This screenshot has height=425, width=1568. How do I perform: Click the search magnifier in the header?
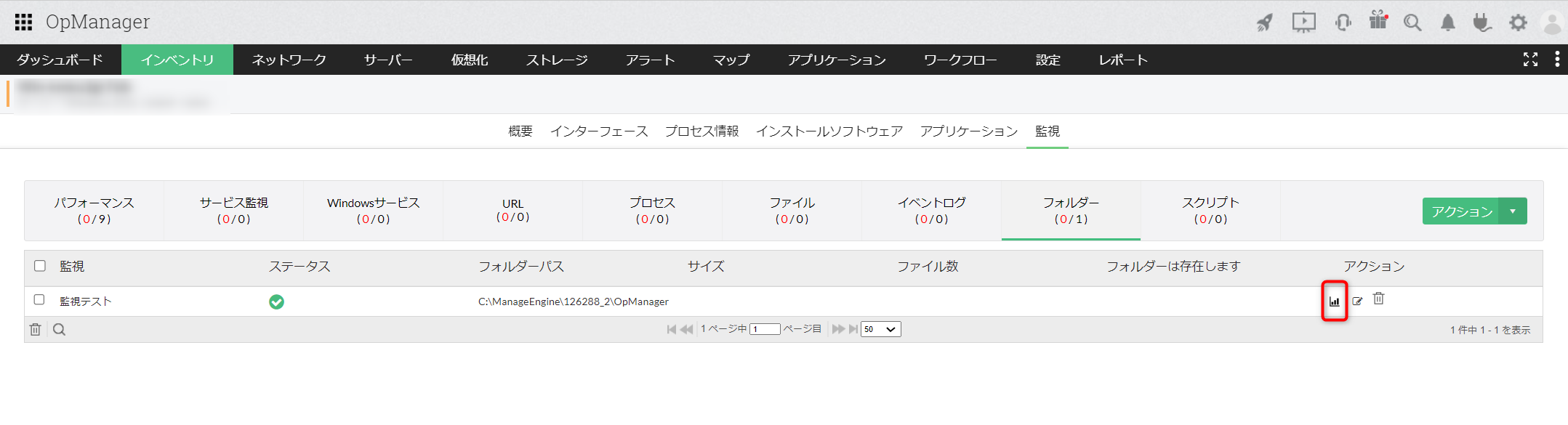point(1412,23)
